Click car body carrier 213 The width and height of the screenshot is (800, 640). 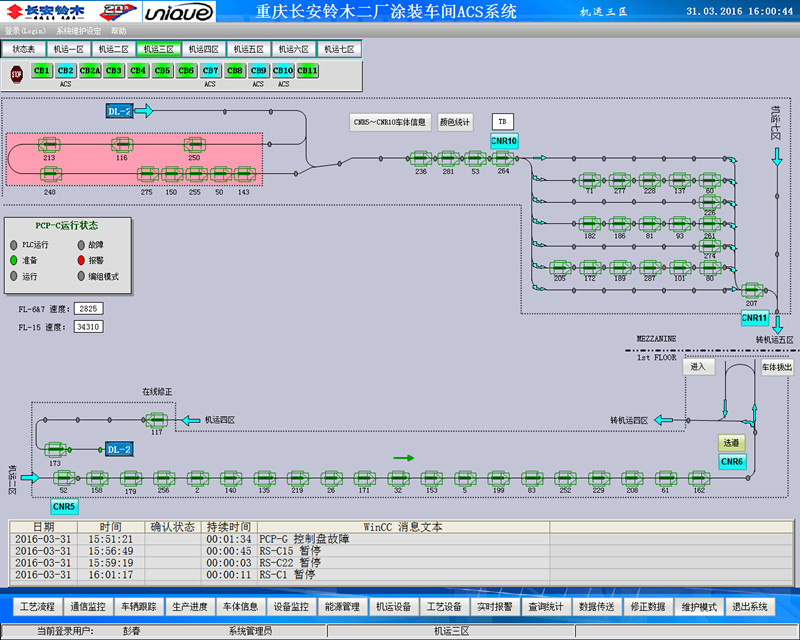coord(50,145)
